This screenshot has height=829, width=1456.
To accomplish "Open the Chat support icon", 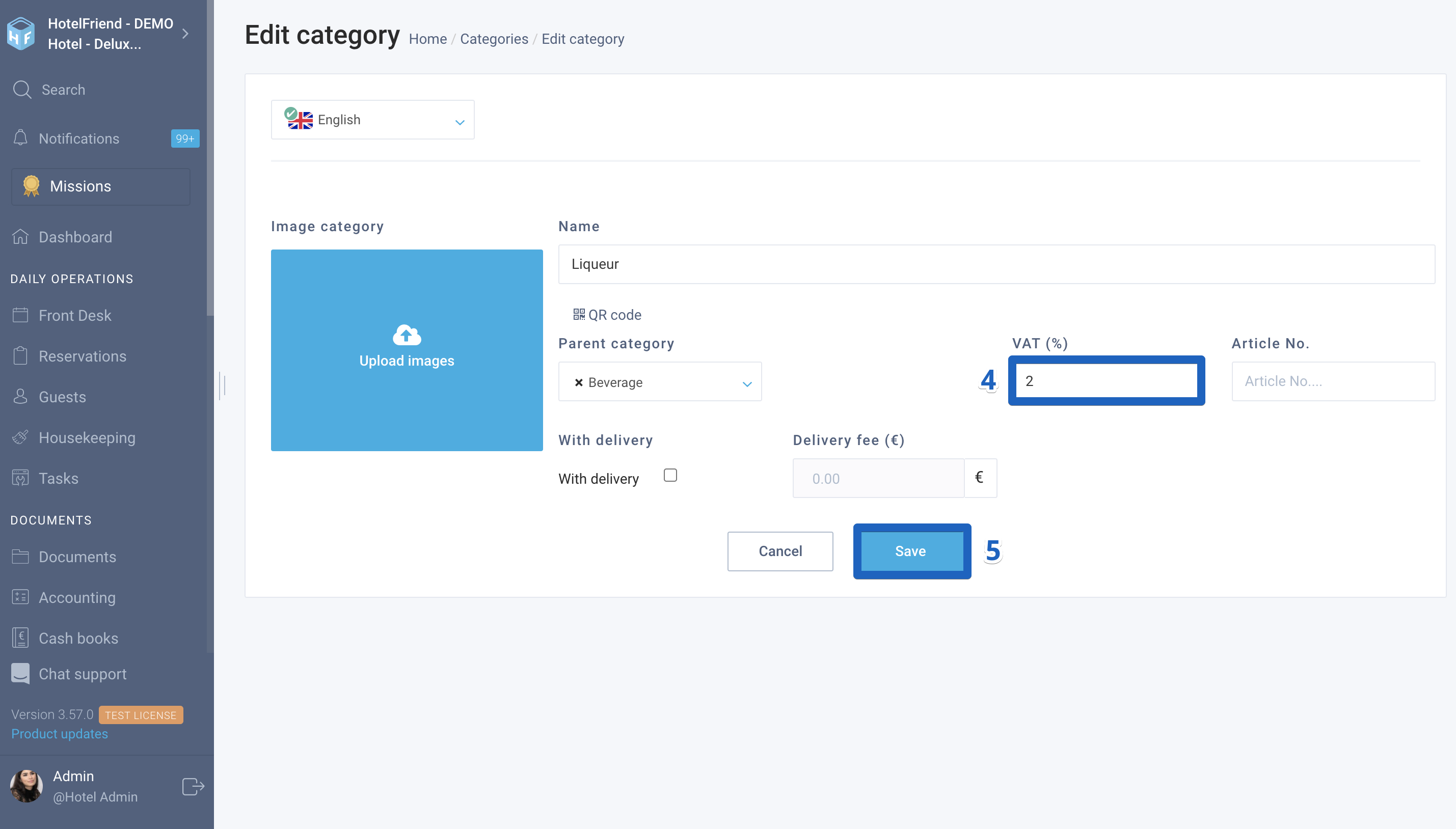I will point(20,674).
